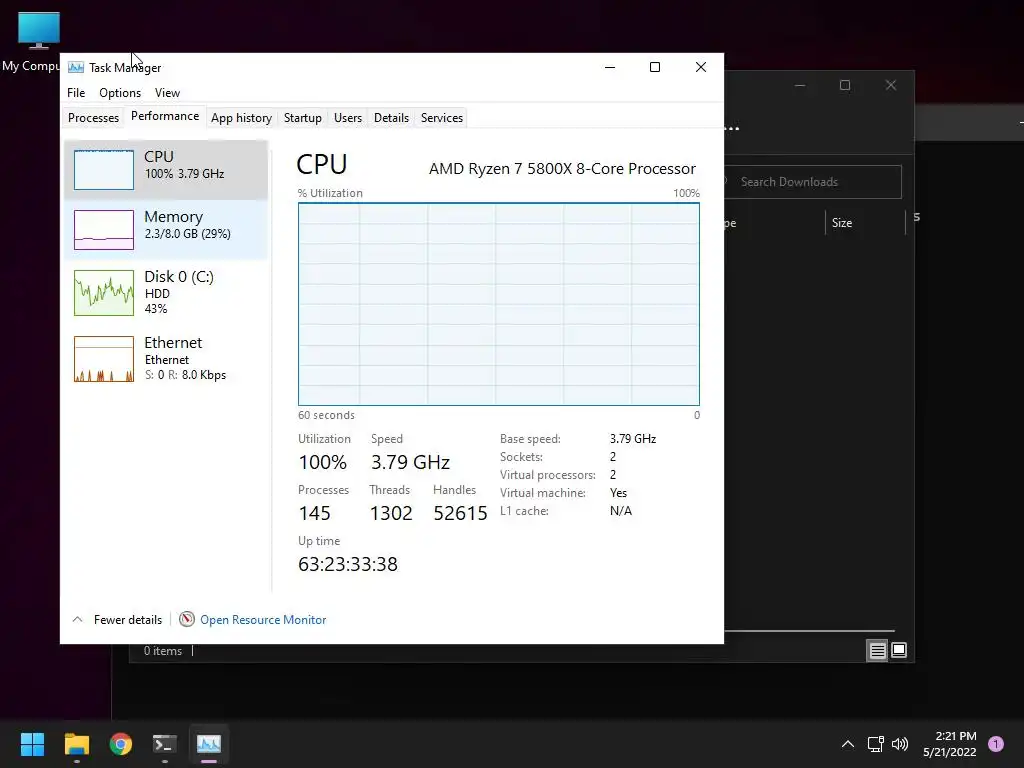Click the Virtual machine Yes value

[618, 493]
